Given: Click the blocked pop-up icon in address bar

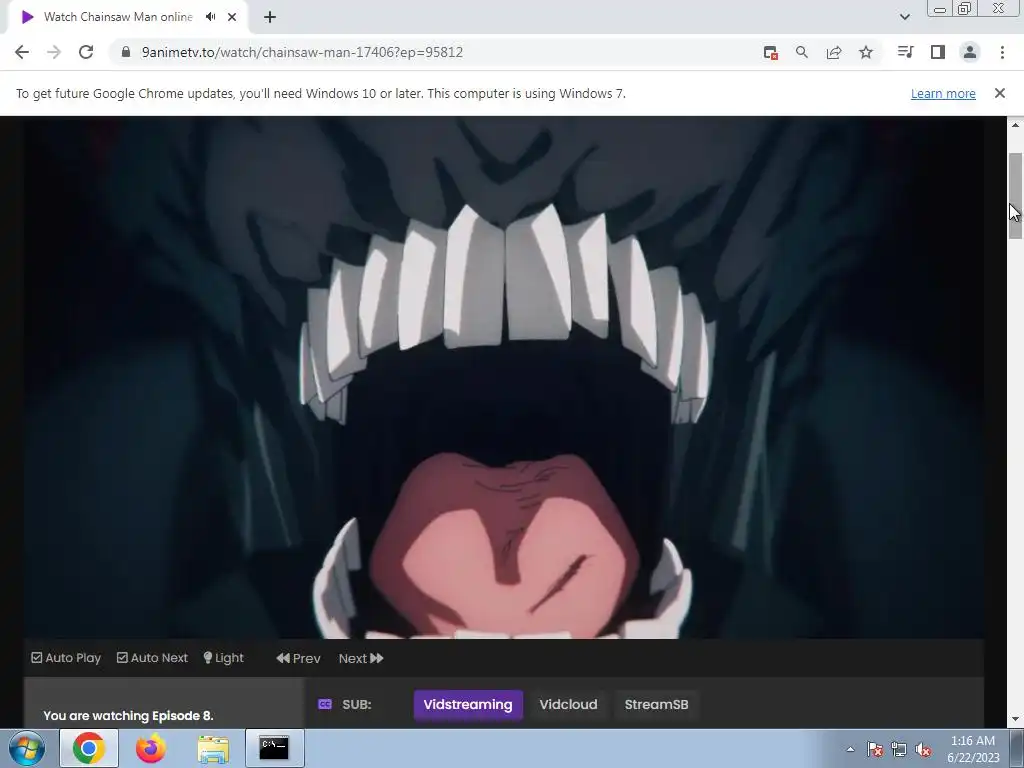Looking at the screenshot, I should 771,53.
